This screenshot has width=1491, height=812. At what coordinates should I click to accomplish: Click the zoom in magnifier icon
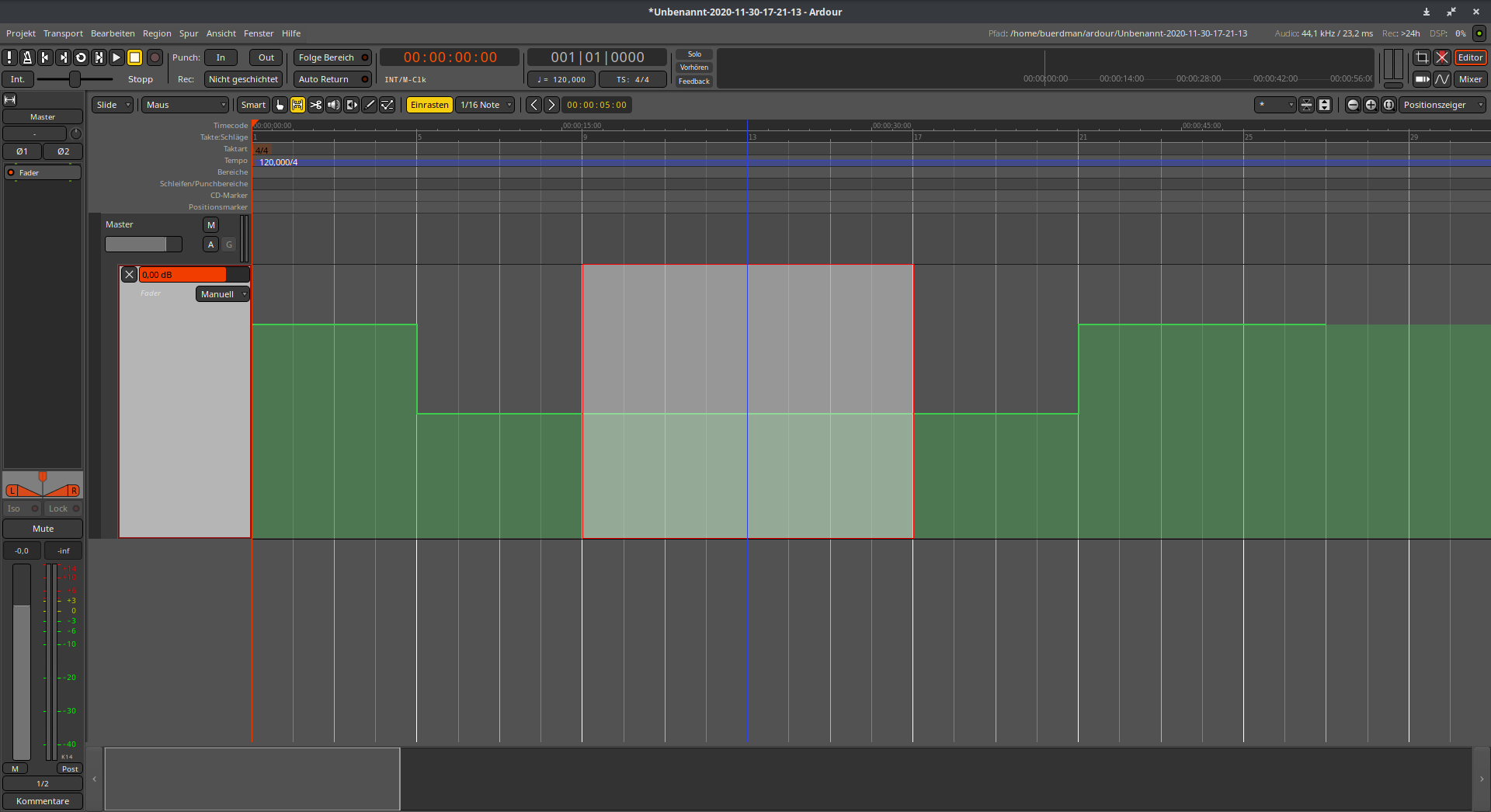coord(1371,105)
